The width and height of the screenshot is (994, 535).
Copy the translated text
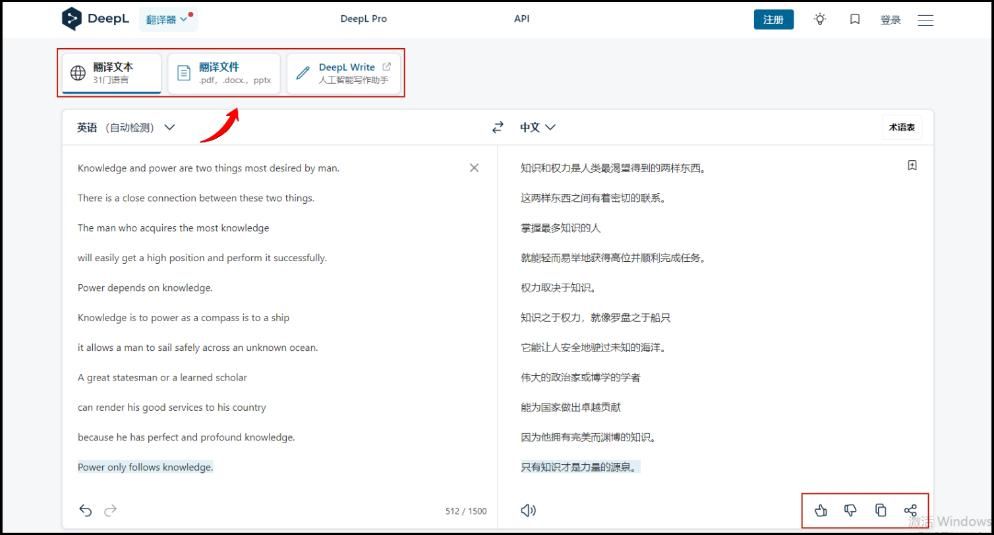[881, 510]
